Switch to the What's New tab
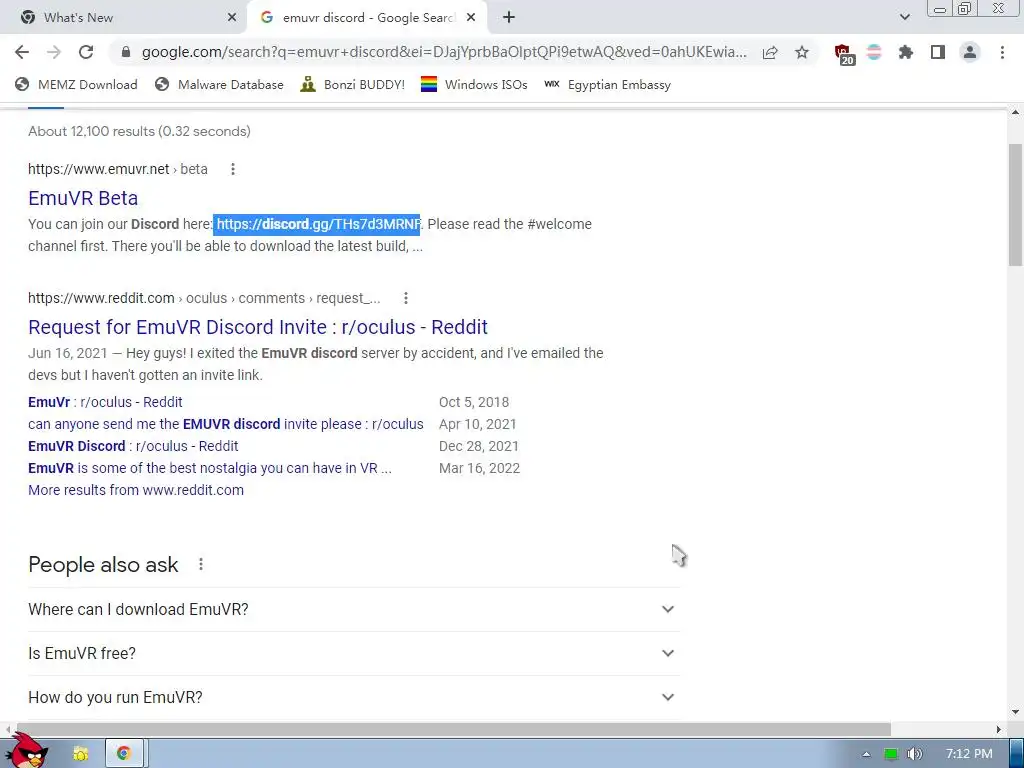This screenshot has width=1024, height=768. [x=124, y=18]
